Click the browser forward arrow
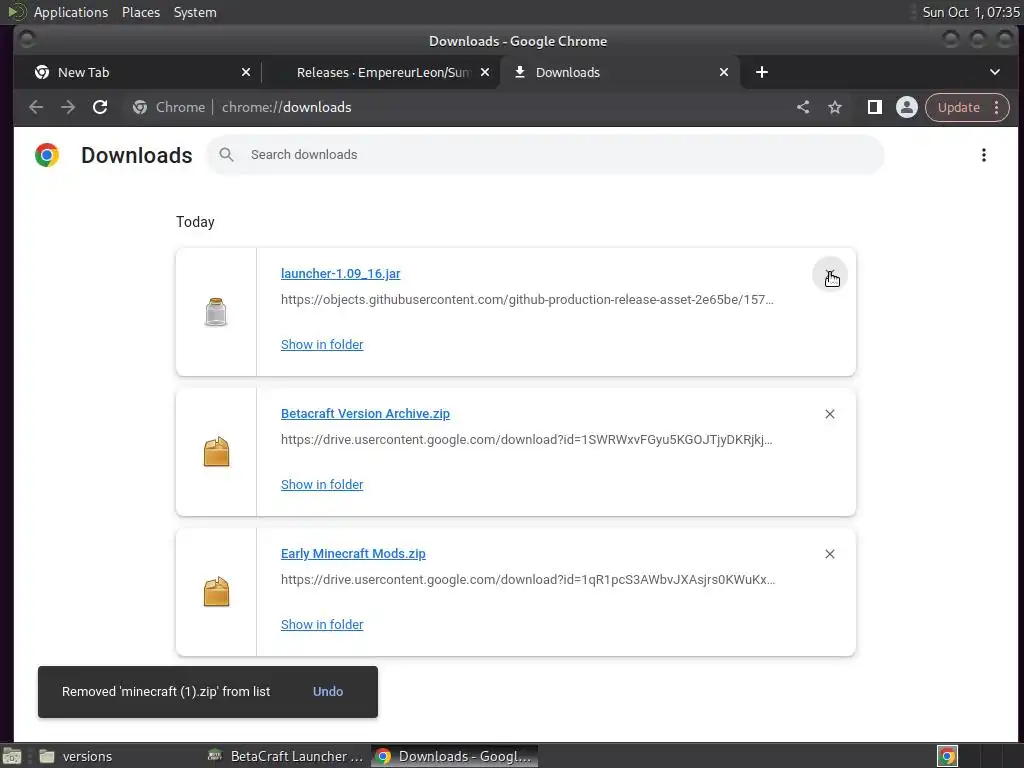Viewport: 1024px width, 768px height. point(68,107)
